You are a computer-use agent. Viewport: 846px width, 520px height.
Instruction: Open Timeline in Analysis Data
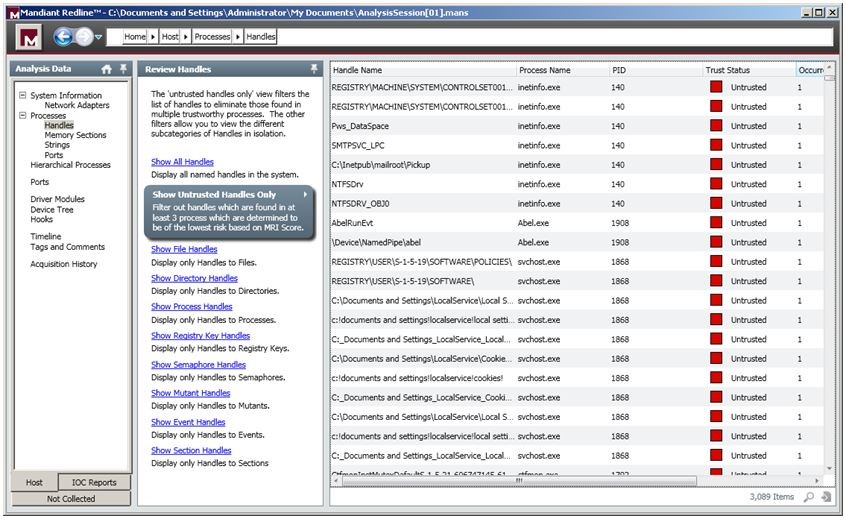[x=46, y=237]
